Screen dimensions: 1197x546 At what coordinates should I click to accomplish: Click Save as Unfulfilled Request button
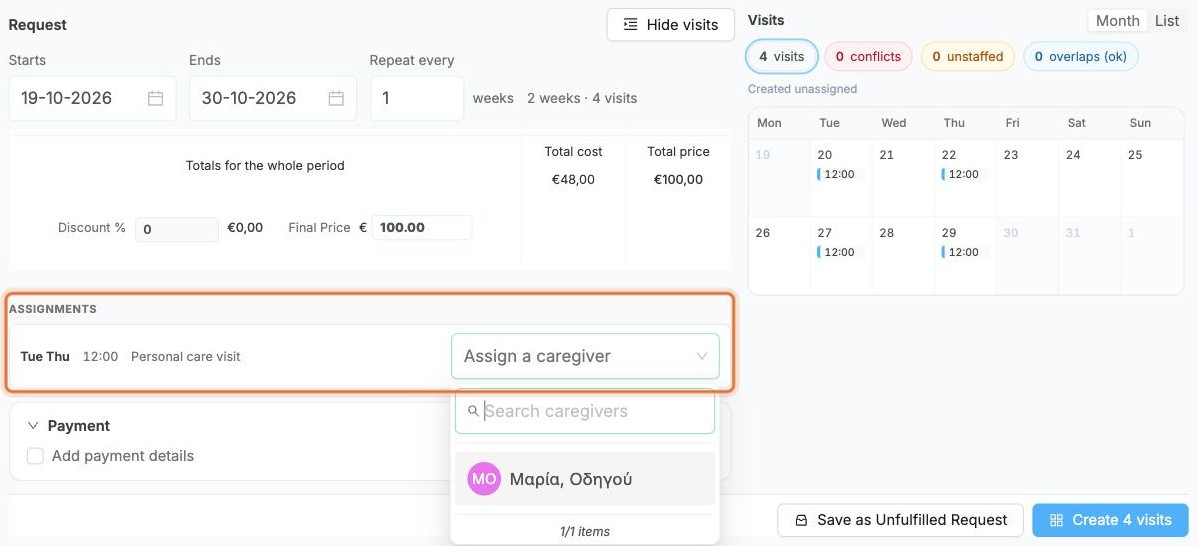[x=900, y=520]
